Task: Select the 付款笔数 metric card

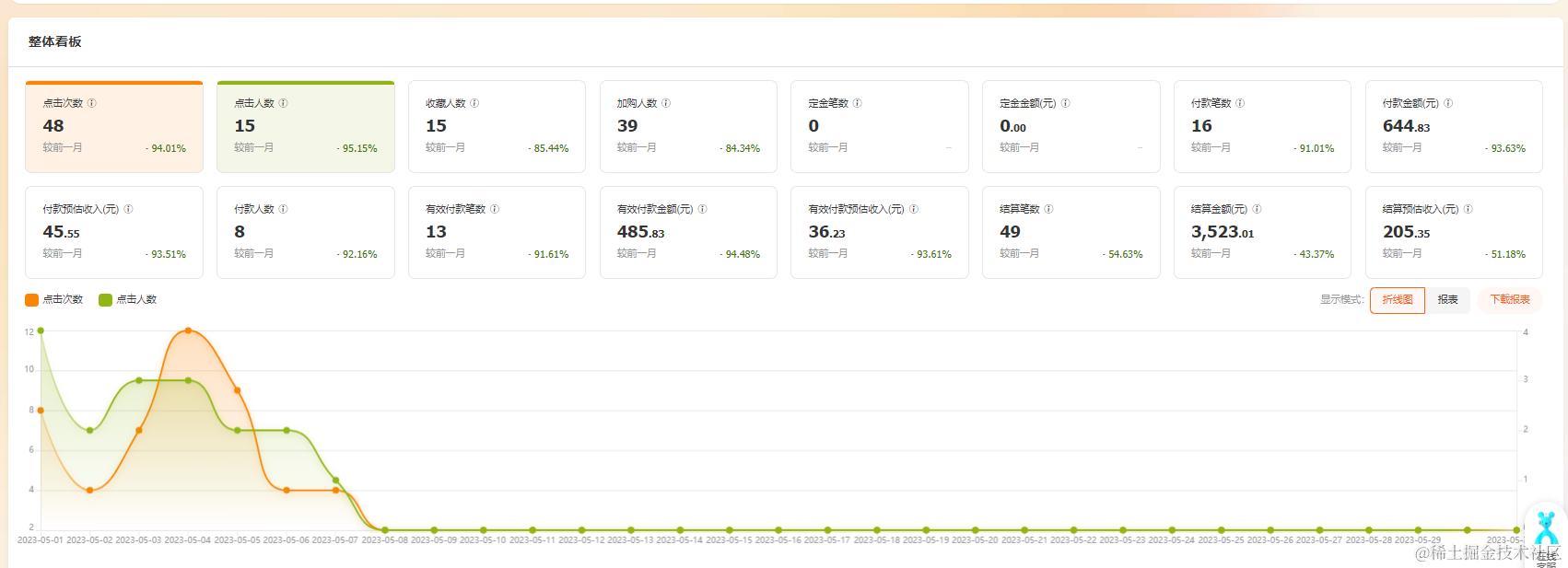Action: point(1262,127)
